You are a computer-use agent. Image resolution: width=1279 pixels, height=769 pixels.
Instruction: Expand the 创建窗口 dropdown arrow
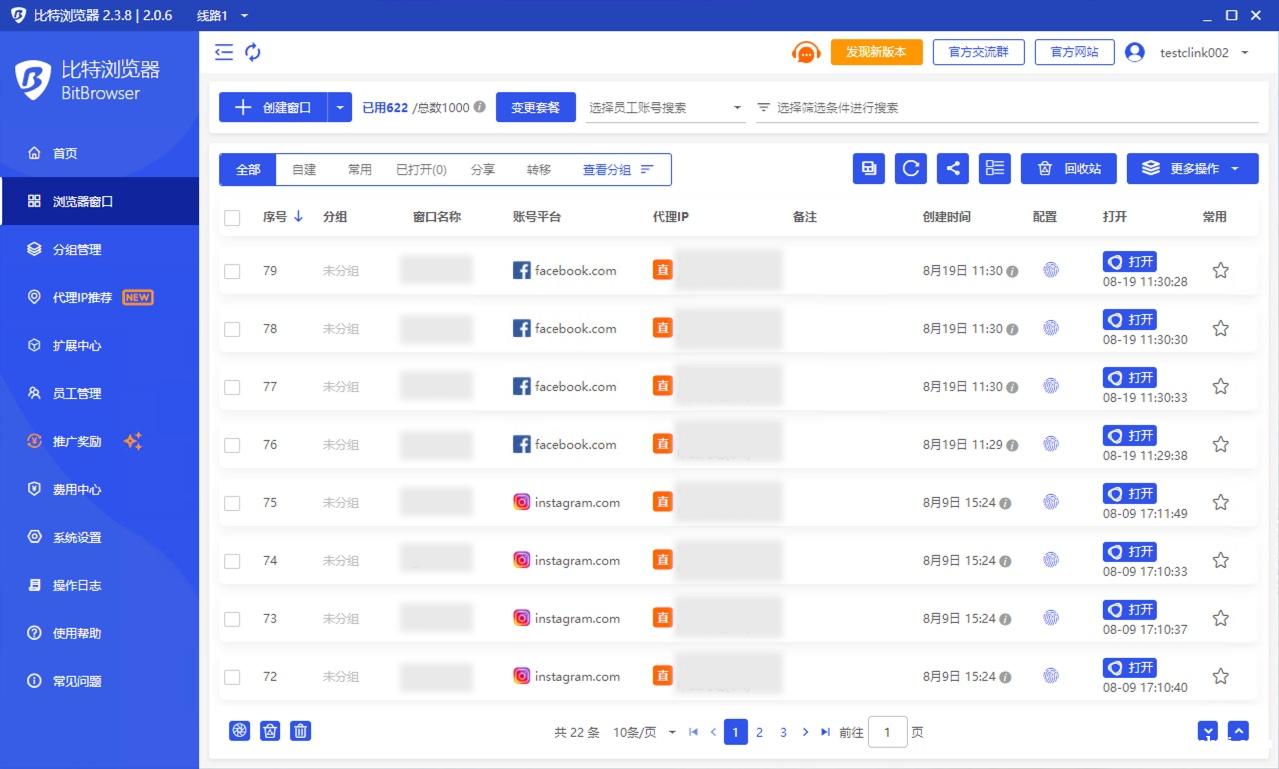(340, 107)
